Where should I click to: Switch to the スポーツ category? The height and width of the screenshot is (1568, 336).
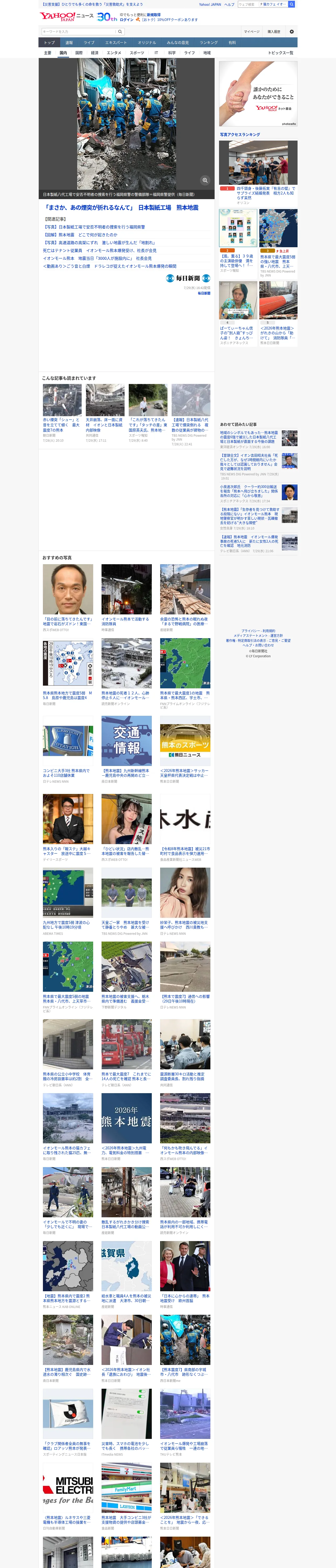click(x=137, y=53)
